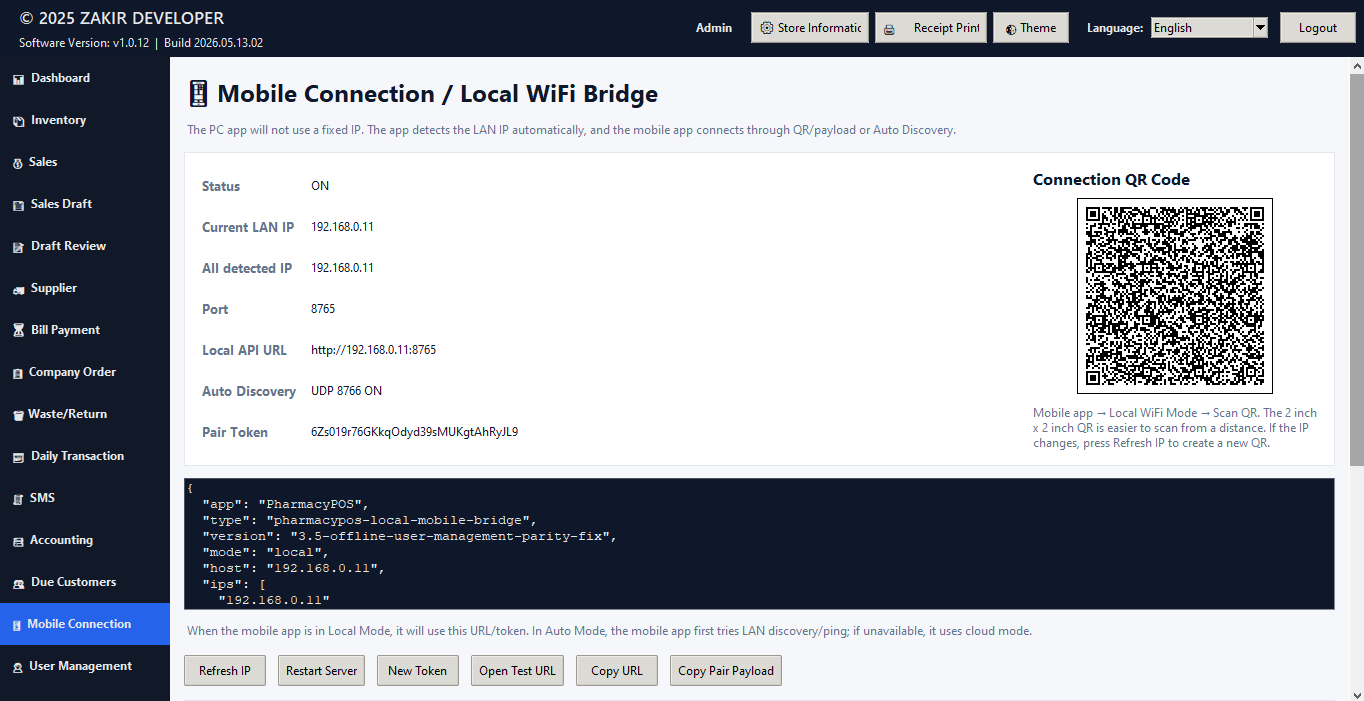Click the Inventory sidebar icon
The height and width of the screenshot is (701, 1364).
[18, 121]
